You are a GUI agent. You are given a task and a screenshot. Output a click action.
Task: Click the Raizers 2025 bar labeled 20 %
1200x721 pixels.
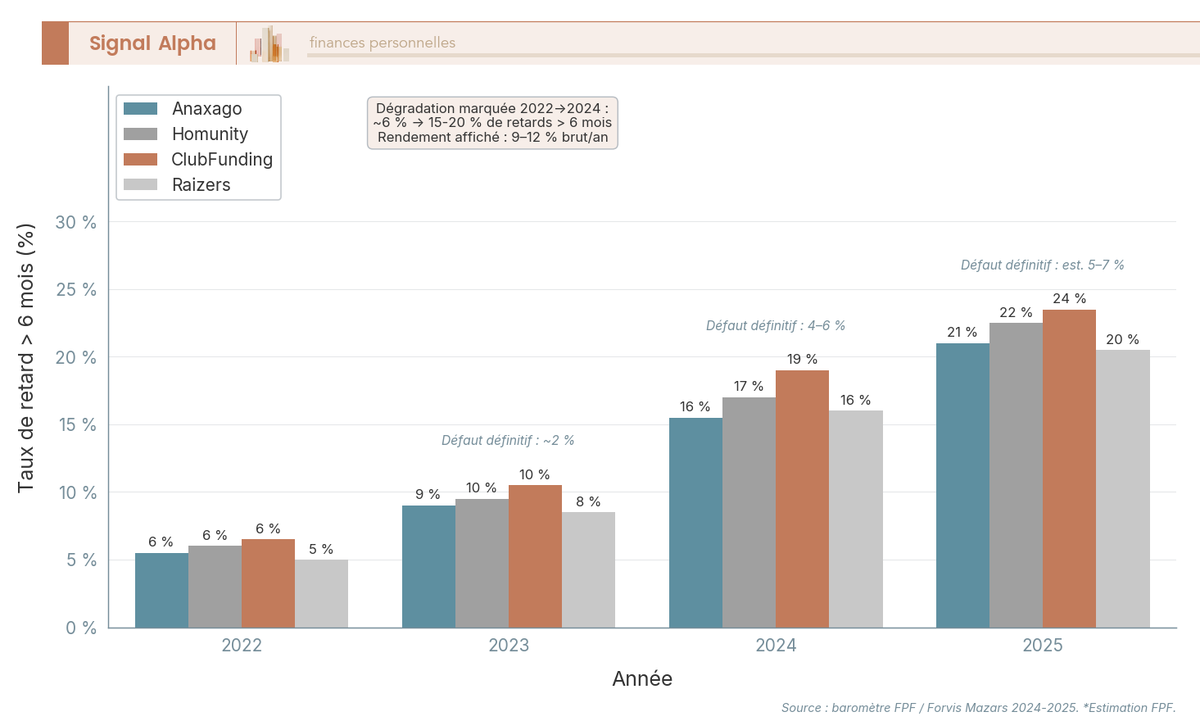(x=1123, y=489)
